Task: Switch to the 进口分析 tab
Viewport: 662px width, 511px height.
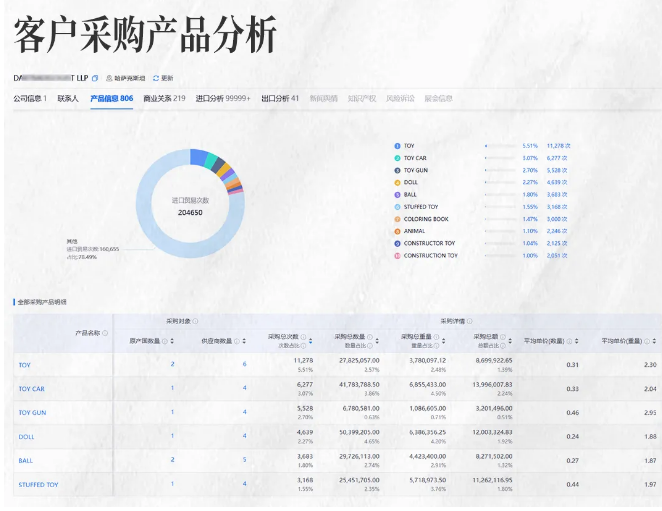Action: point(222,99)
